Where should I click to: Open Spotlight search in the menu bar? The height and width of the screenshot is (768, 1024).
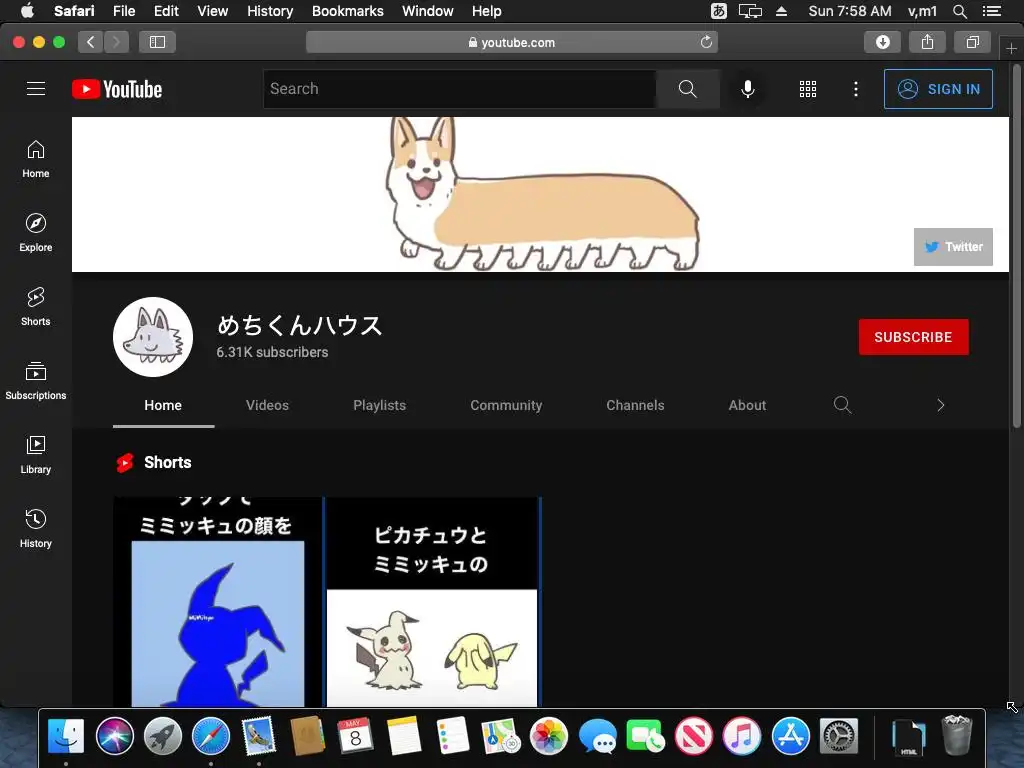[x=960, y=11]
